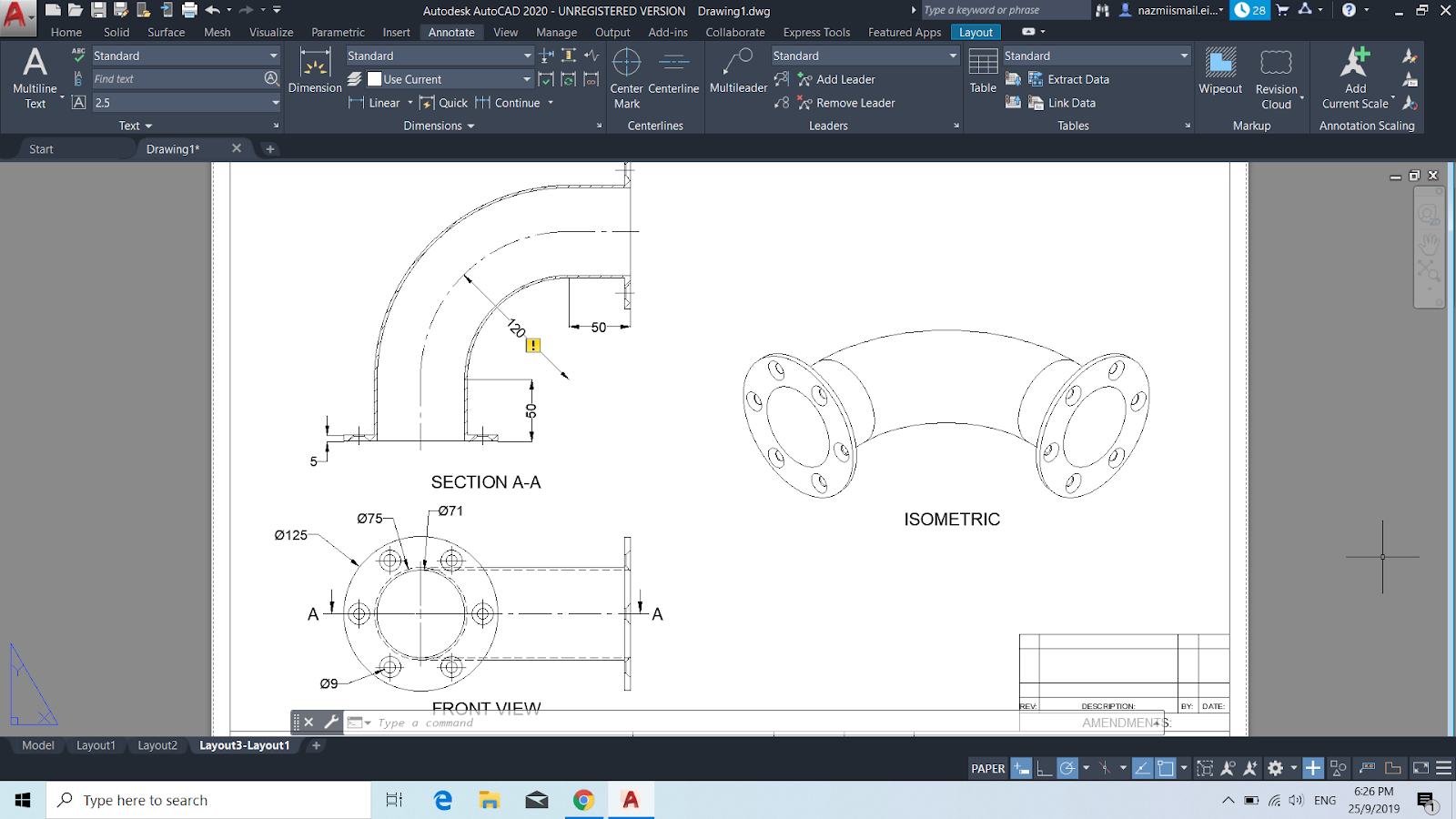Open the text height 2.5 dropdown
The image size is (1456, 819).
[275, 103]
